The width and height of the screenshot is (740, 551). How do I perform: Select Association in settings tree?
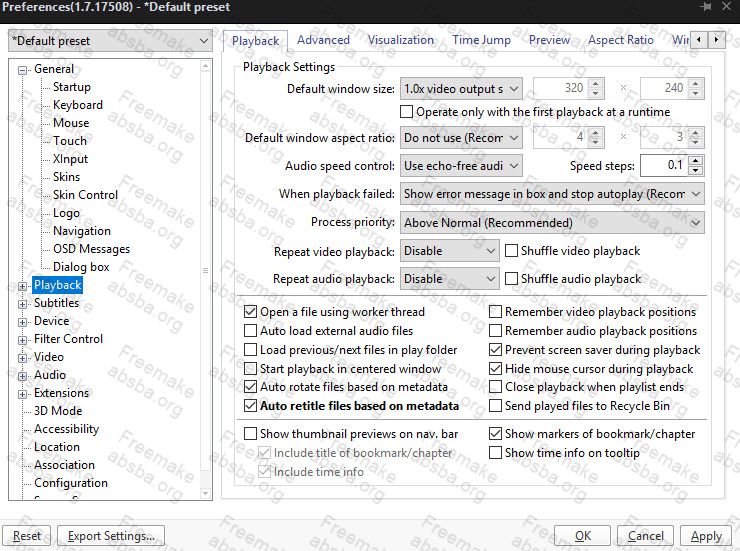pyautogui.click(x=64, y=465)
